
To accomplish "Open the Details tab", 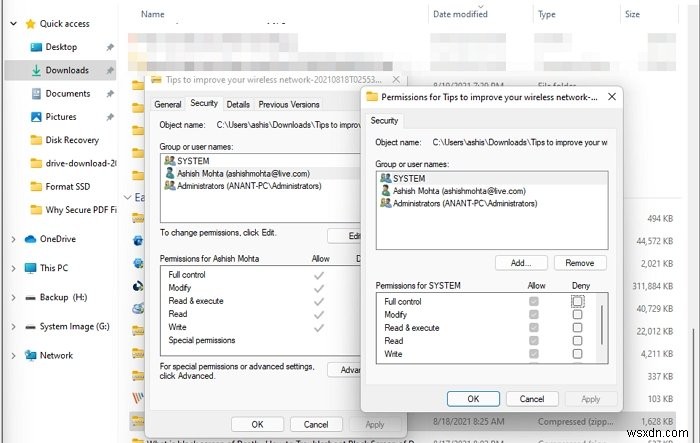I will 238,104.
